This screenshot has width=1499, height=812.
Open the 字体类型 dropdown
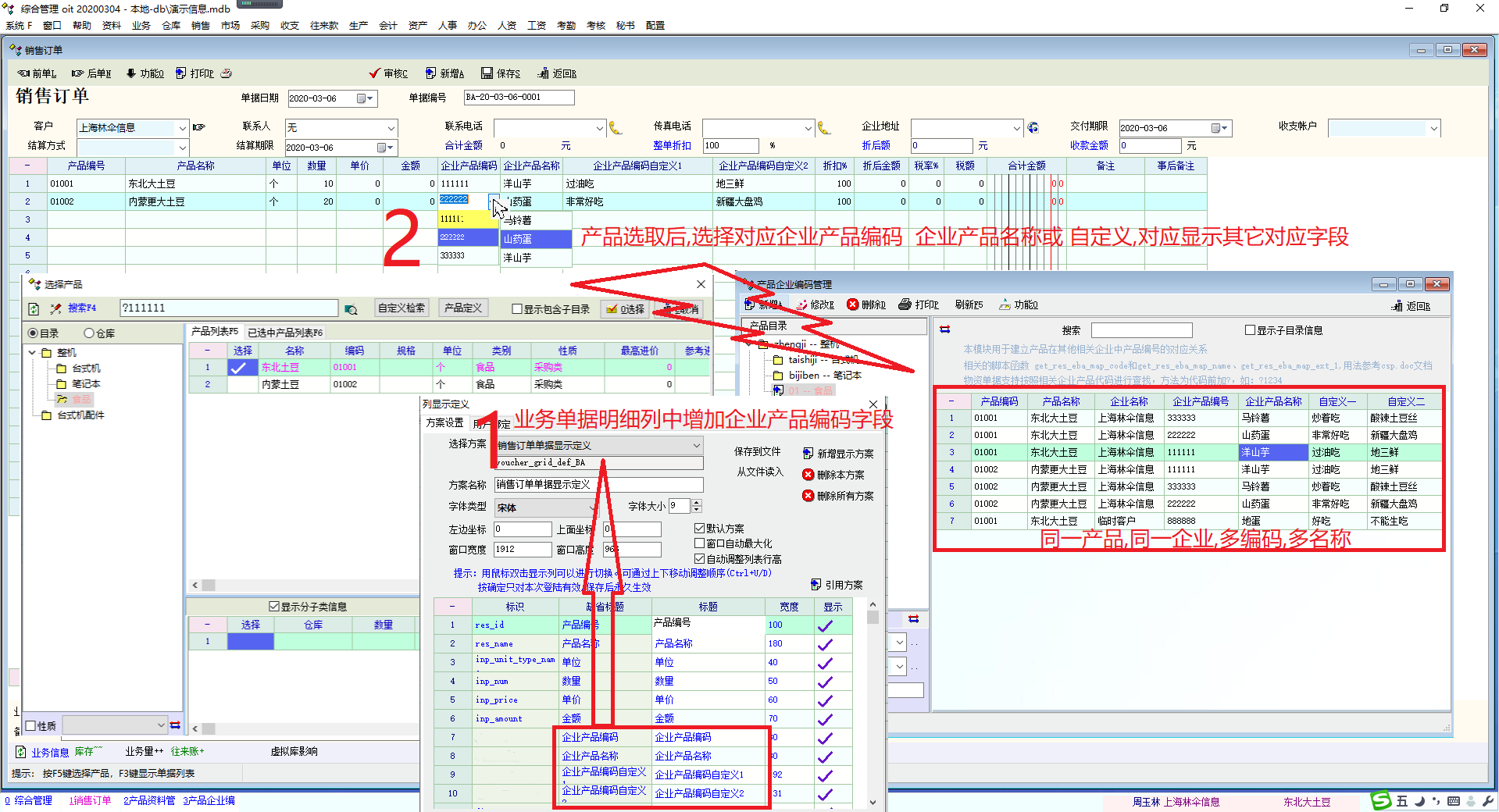click(x=592, y=507)
